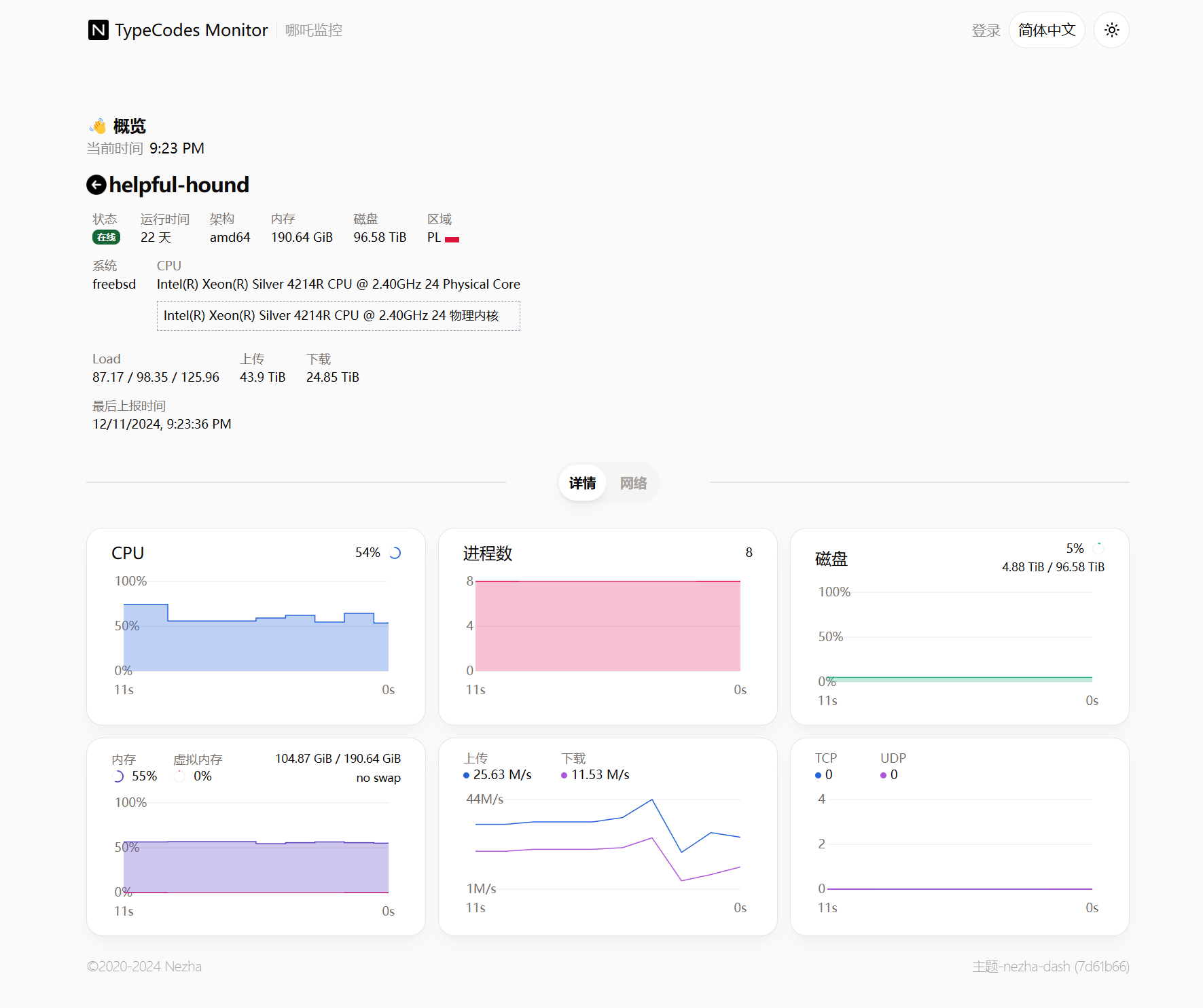The image size is (1203, 1008).
Task: Click the disk usage ring indicator
Action: [x=1098, y=548]
